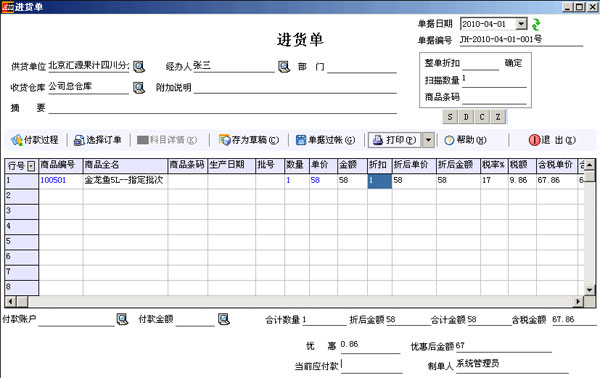
Task: Click the 摘要 summary field
Action: [x=222, y=108]
